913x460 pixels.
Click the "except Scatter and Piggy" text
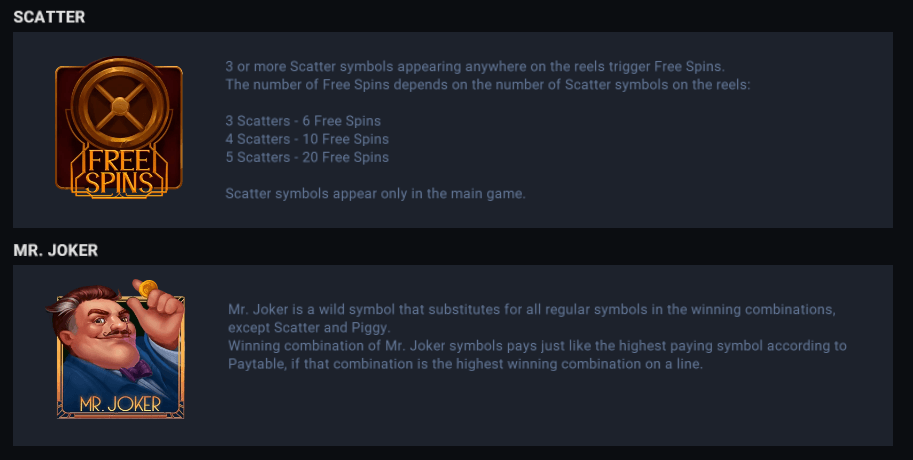coord(308,327)
